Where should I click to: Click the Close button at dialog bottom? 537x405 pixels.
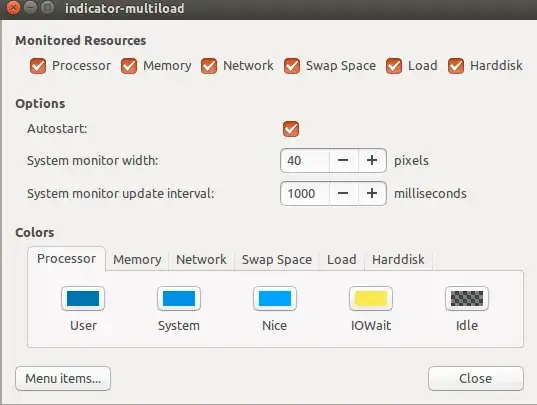tap(476, 378)
